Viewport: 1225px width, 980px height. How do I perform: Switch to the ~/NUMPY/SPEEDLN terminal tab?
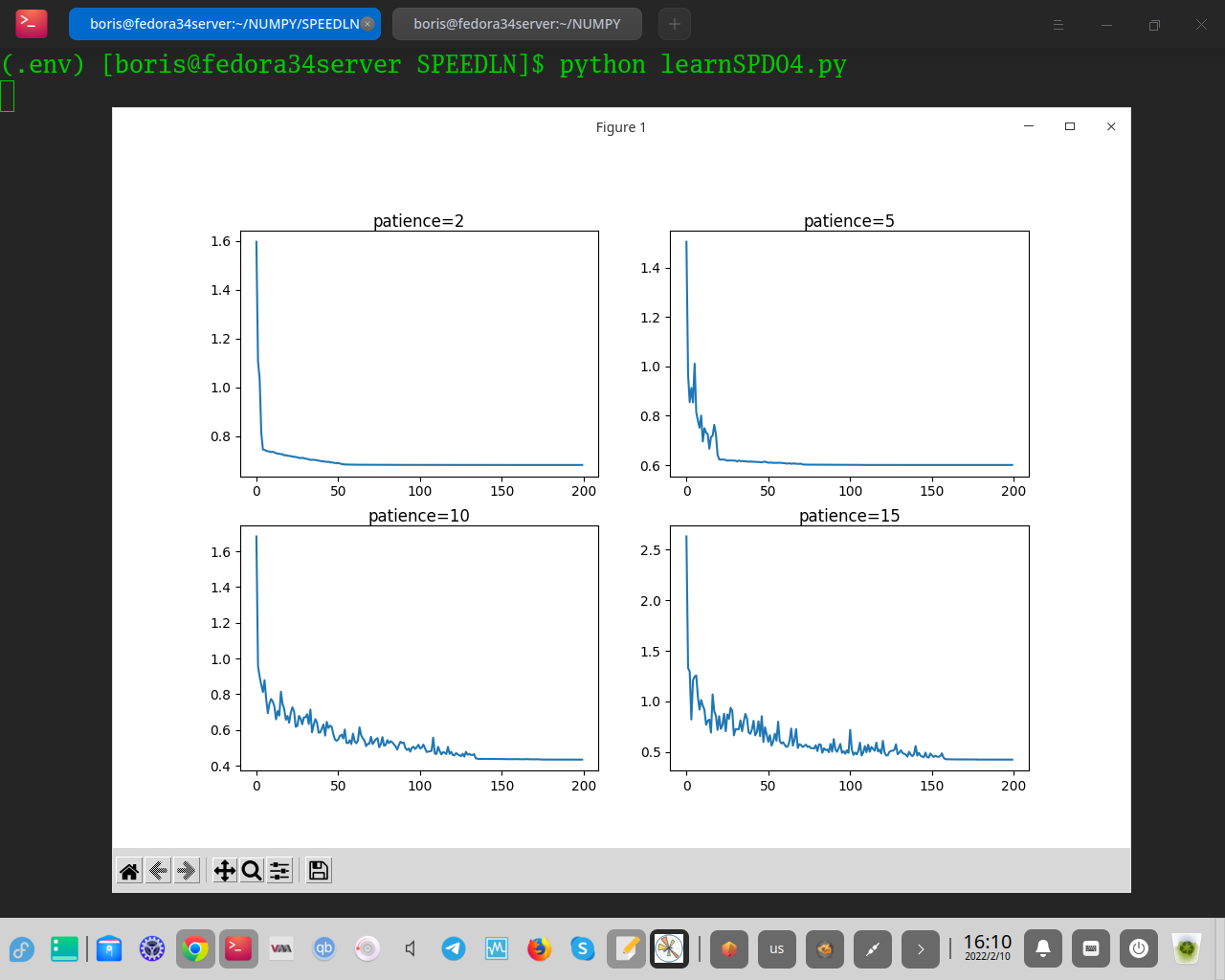224,24
